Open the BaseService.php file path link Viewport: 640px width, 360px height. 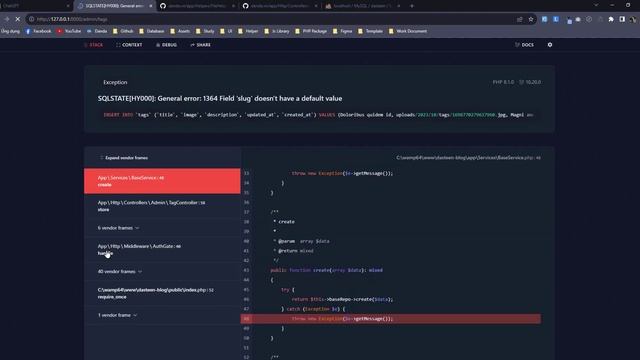coord(468,158)
